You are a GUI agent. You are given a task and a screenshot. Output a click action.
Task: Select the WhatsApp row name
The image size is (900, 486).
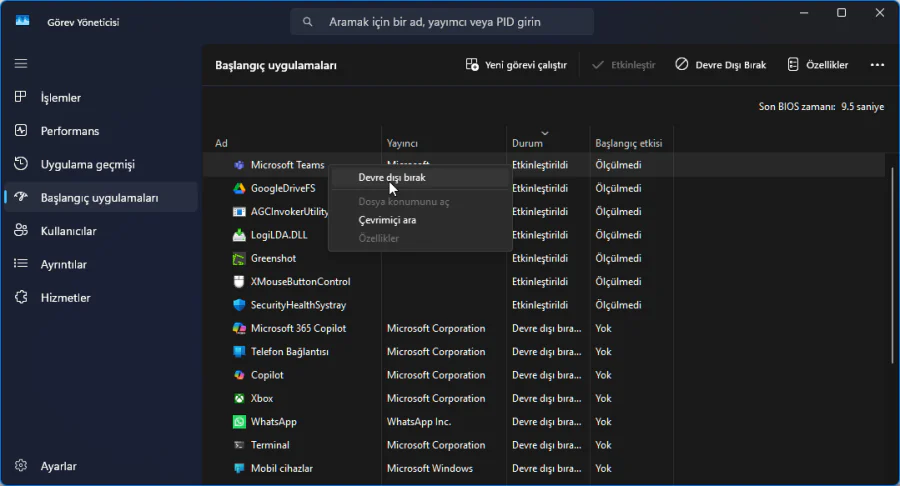point(274,422)
